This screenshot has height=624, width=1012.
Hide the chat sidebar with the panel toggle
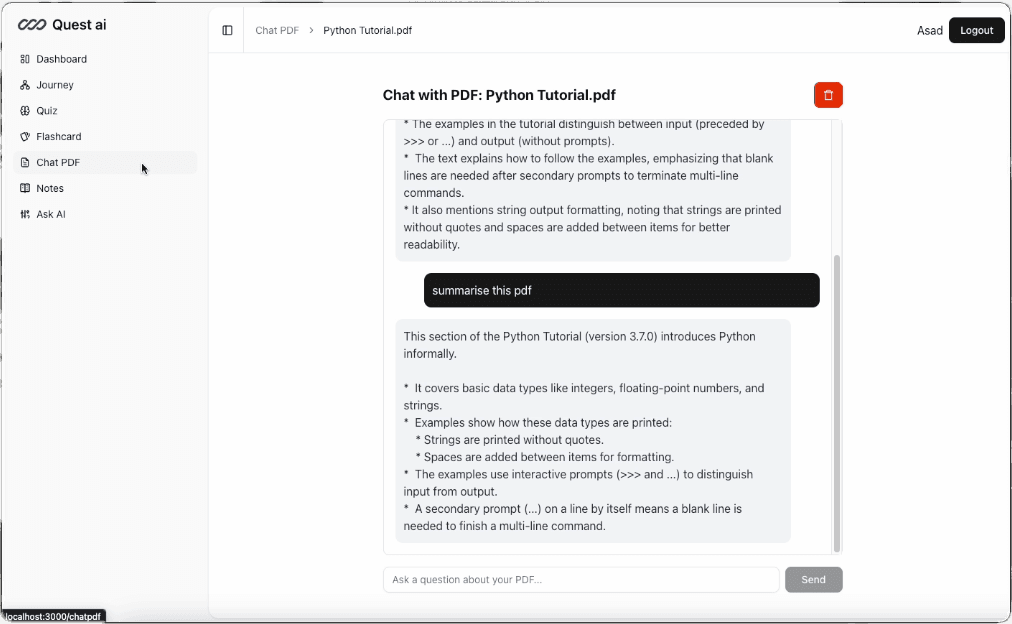tap(227, 29)
